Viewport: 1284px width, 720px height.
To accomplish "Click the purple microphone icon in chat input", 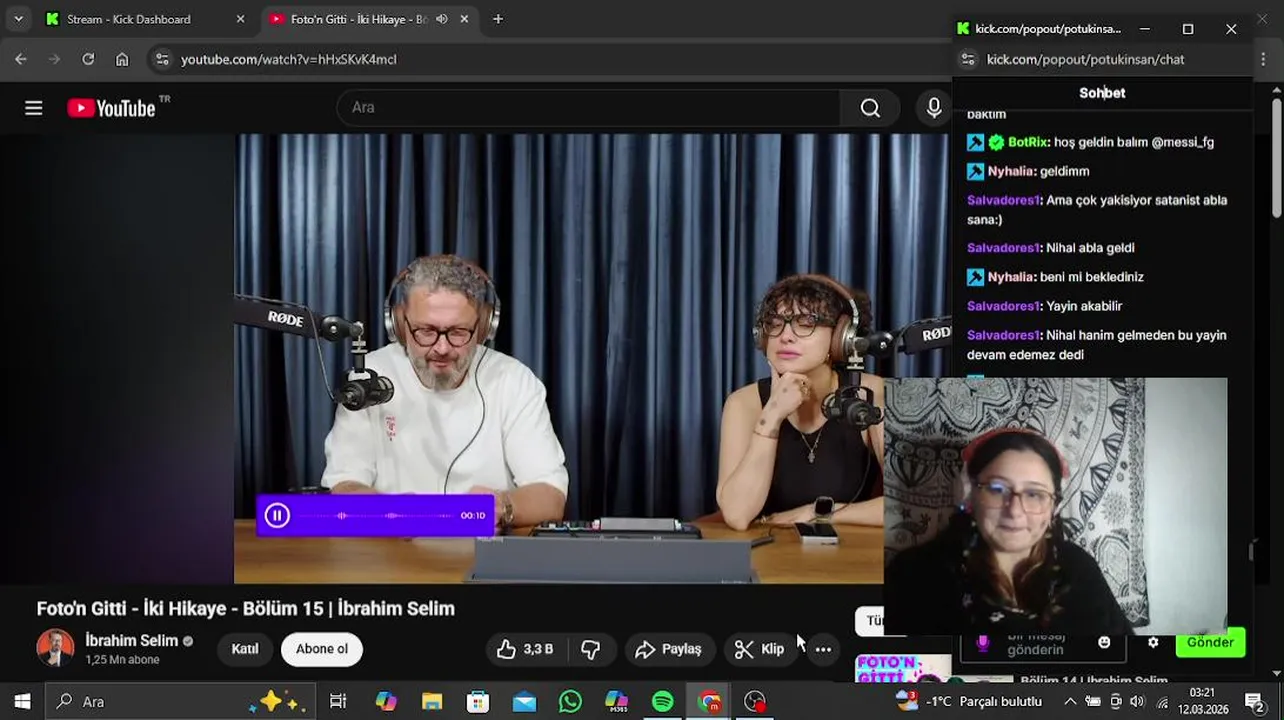I will pyautogui.click(x=982, y=643).
